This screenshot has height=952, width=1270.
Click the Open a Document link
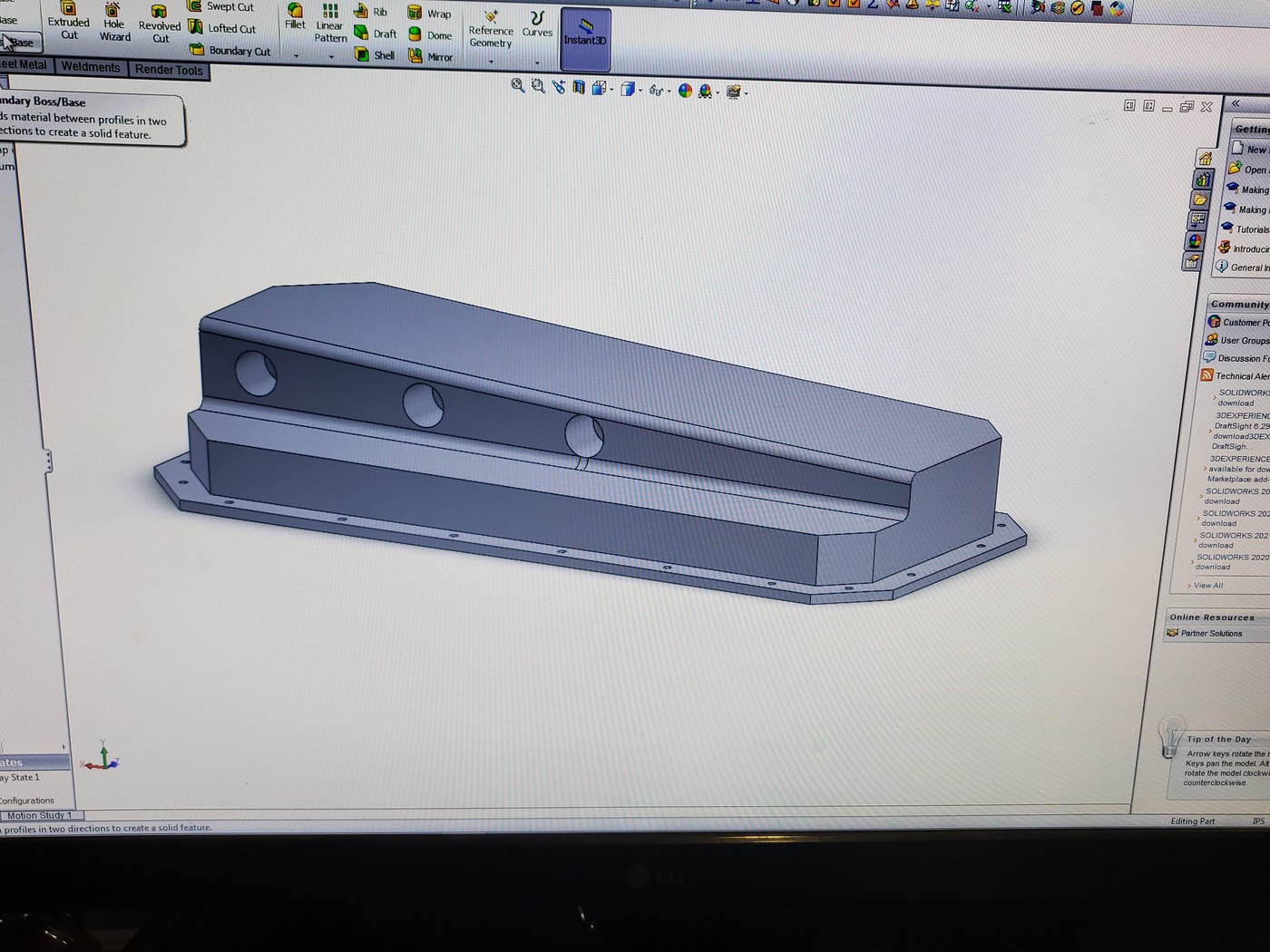tap(1248, 170)
